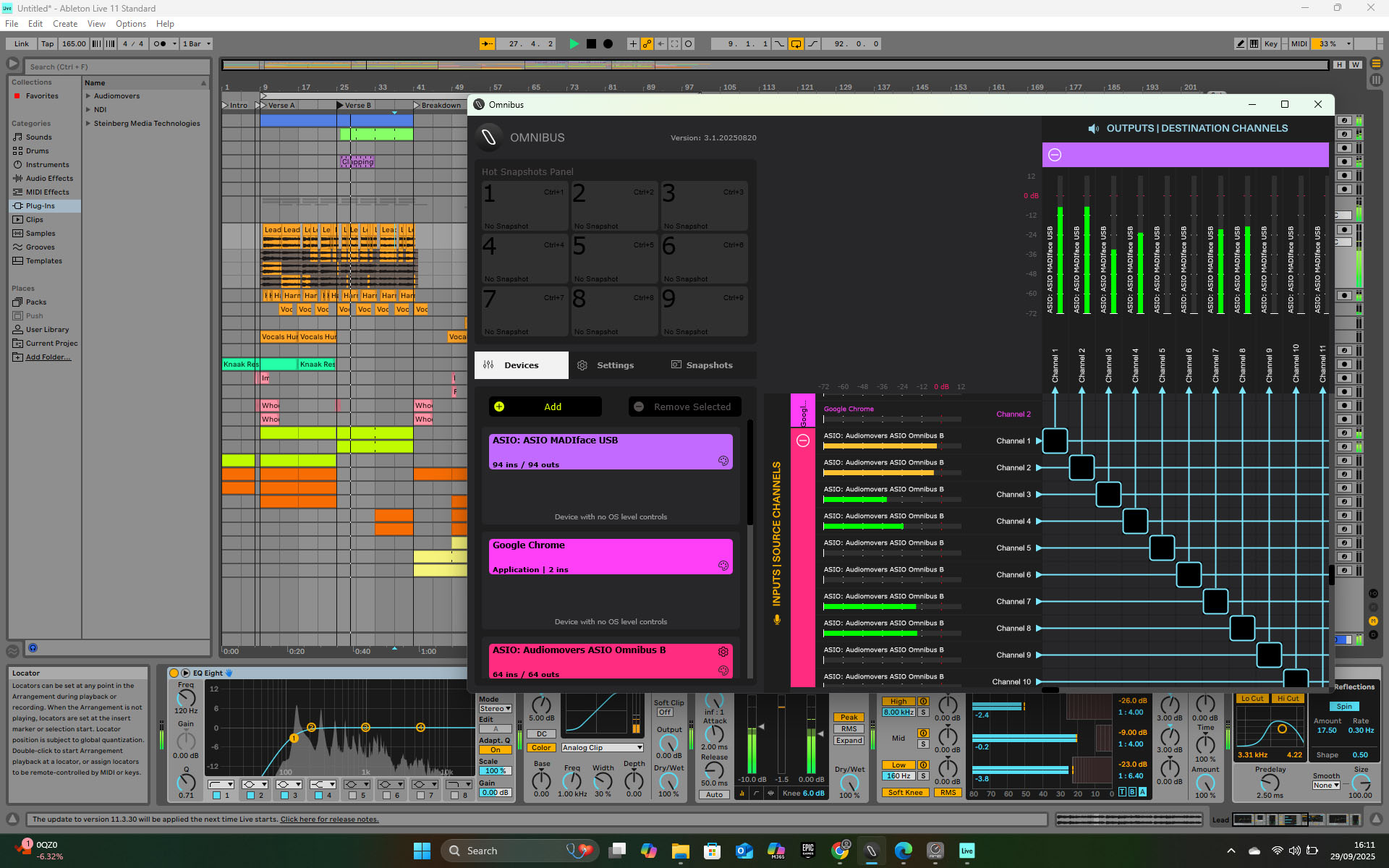Click the EQ Eight Scale slider

tap(496, 771)
